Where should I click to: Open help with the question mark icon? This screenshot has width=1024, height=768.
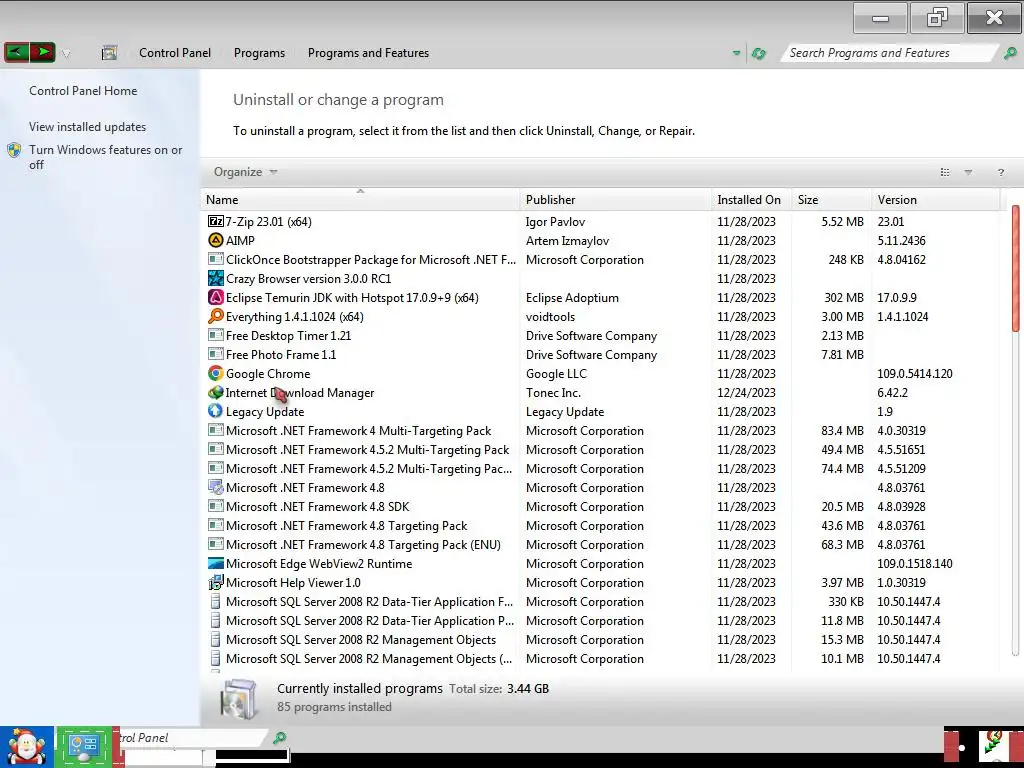click(x=1000, y=172)
